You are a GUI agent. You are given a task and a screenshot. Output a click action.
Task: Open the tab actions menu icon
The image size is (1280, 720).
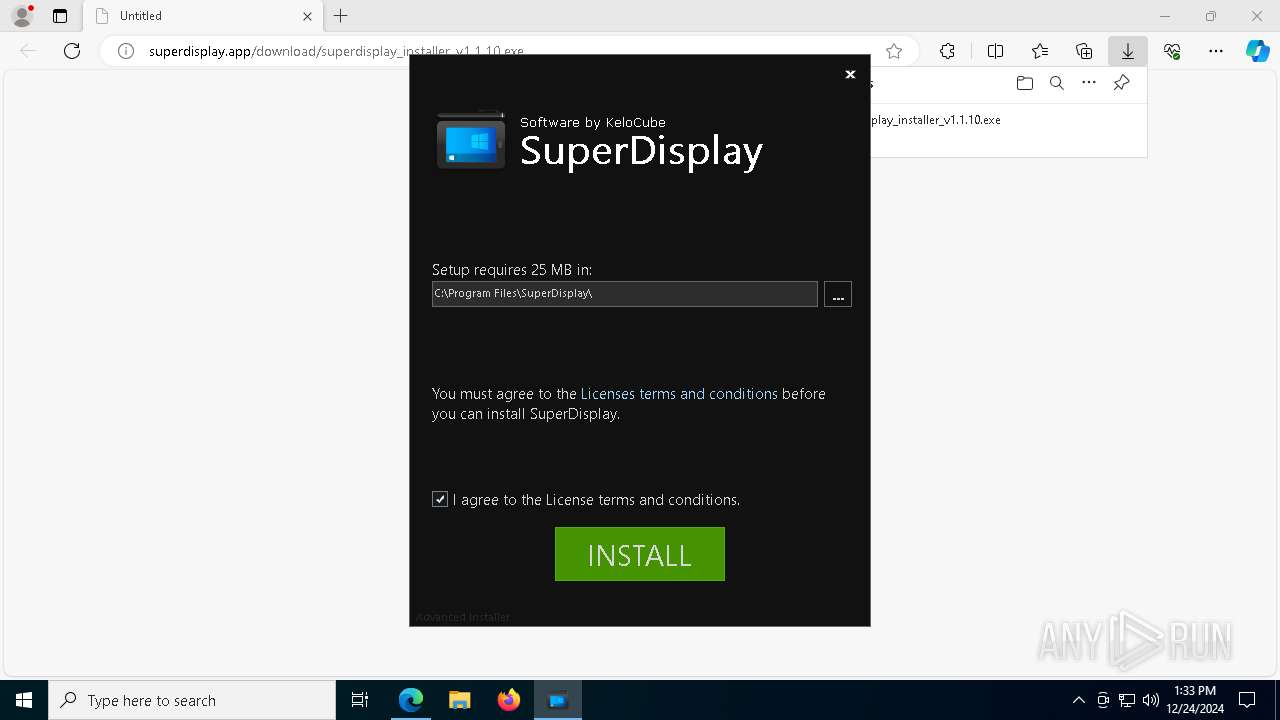coord(60,16)
